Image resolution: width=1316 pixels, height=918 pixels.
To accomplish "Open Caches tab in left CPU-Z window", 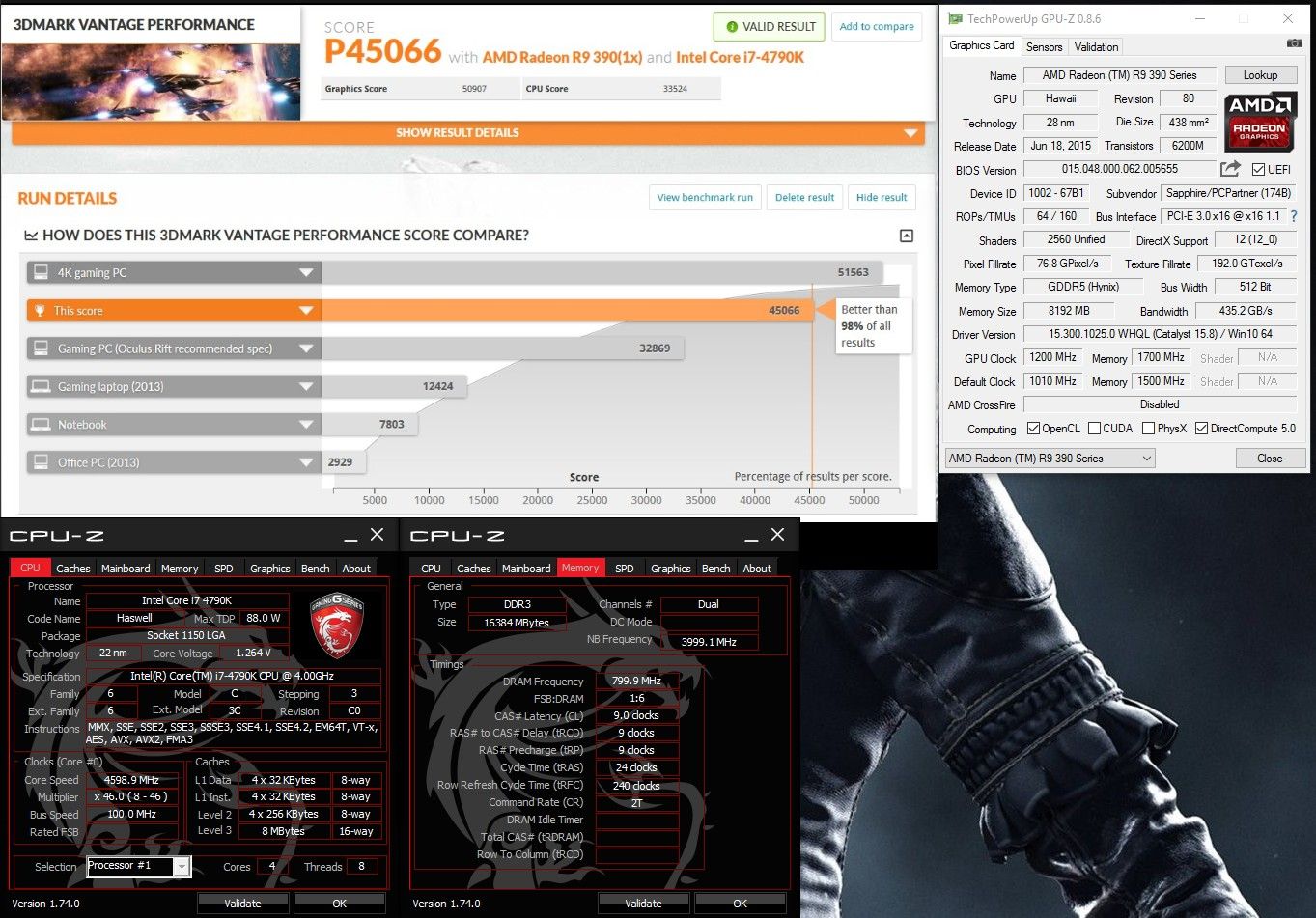I will [x=72, y=569].
